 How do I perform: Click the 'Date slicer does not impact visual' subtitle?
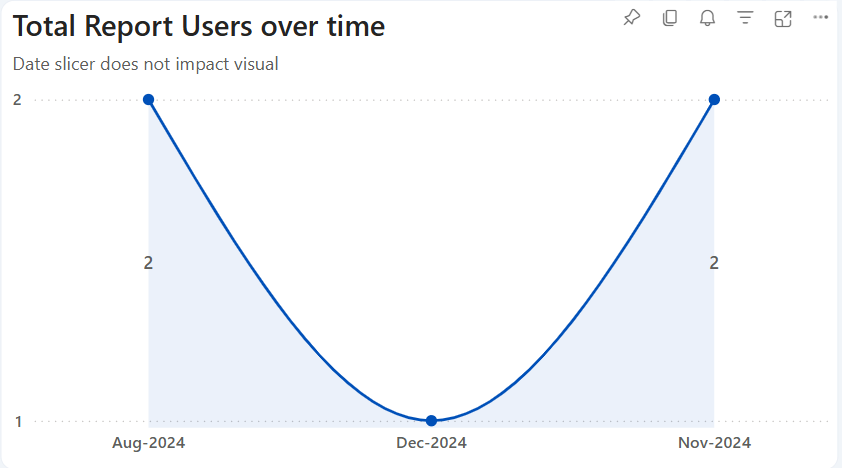pos(145,64)
